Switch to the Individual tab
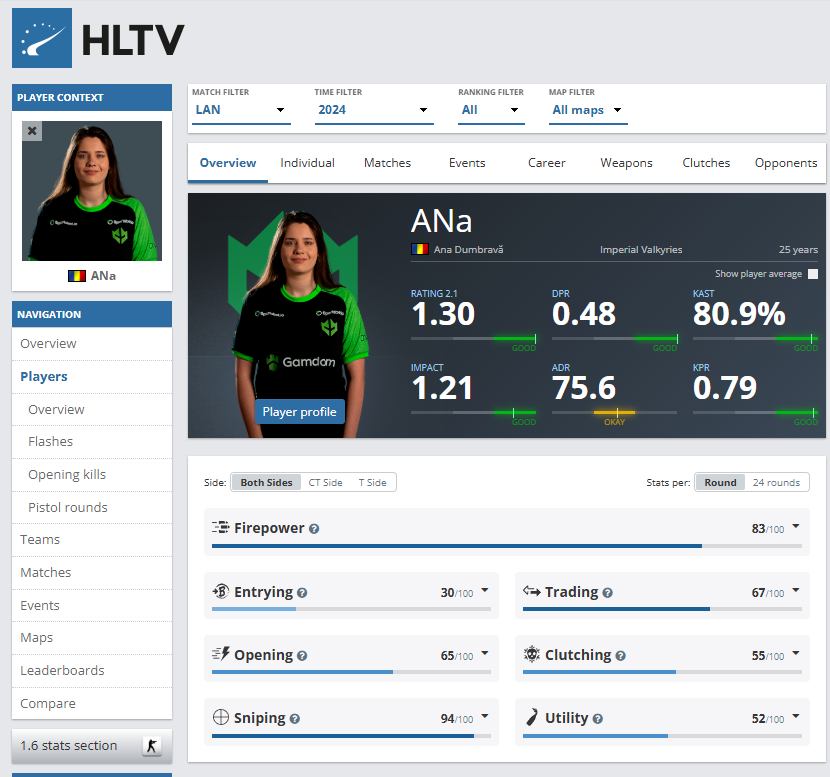 click(x=308, y=162)
